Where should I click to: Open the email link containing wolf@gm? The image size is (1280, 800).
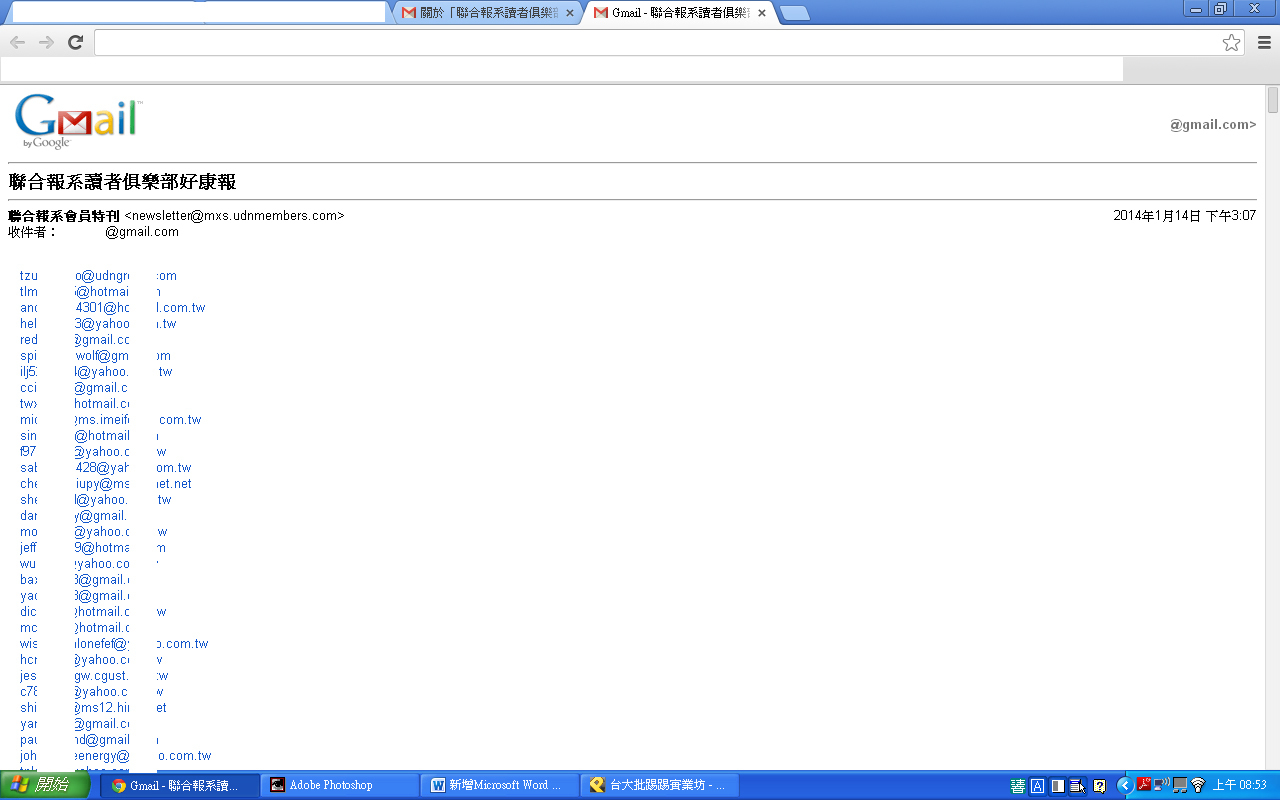pyautogui.click(x=95, y=356)
